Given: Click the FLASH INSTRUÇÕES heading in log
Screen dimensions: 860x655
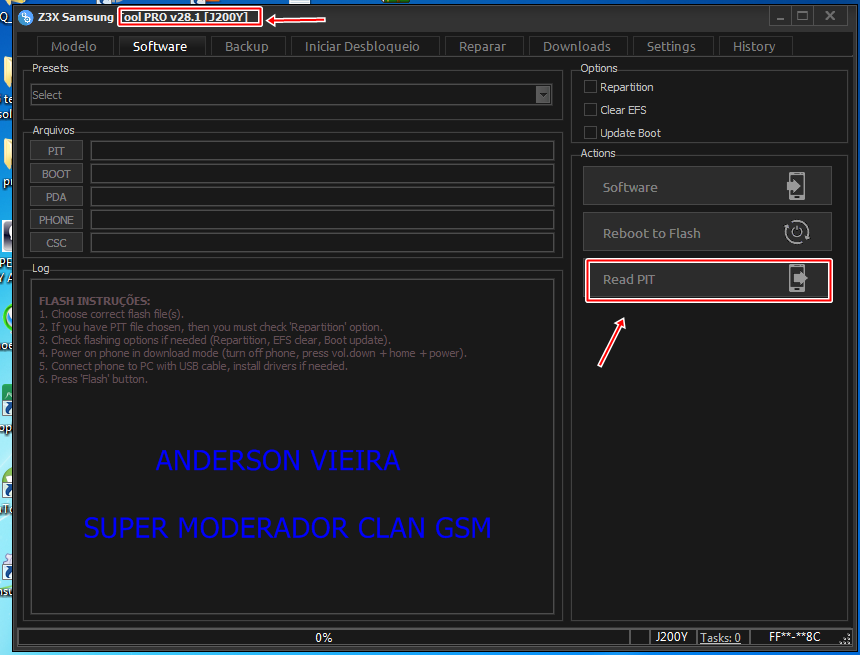Looking at the screenshot, I should [94, 301].
